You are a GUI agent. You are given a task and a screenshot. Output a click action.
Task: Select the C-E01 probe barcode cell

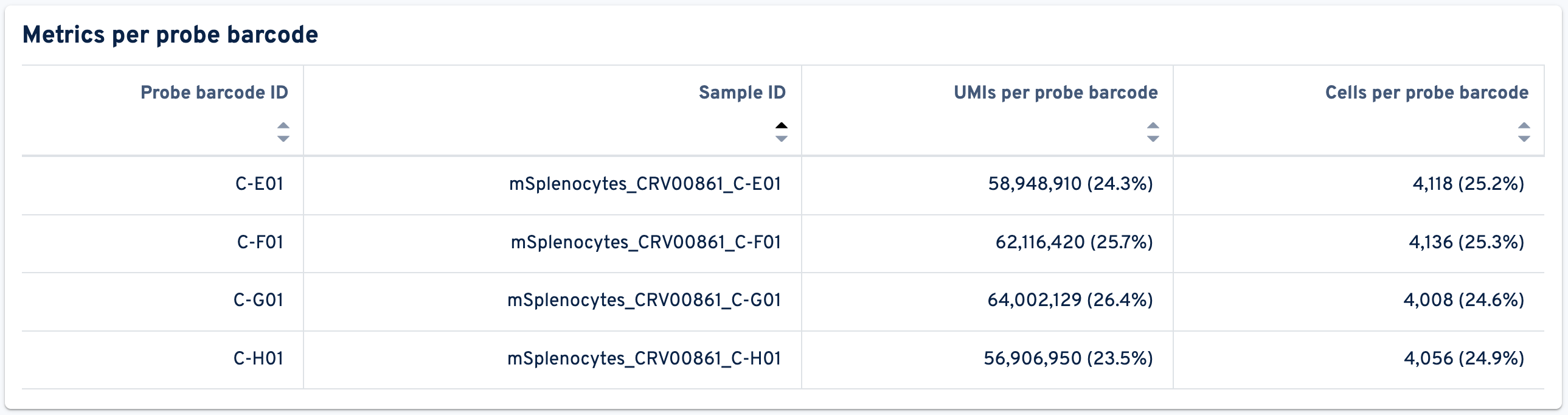tap(259, 184)
